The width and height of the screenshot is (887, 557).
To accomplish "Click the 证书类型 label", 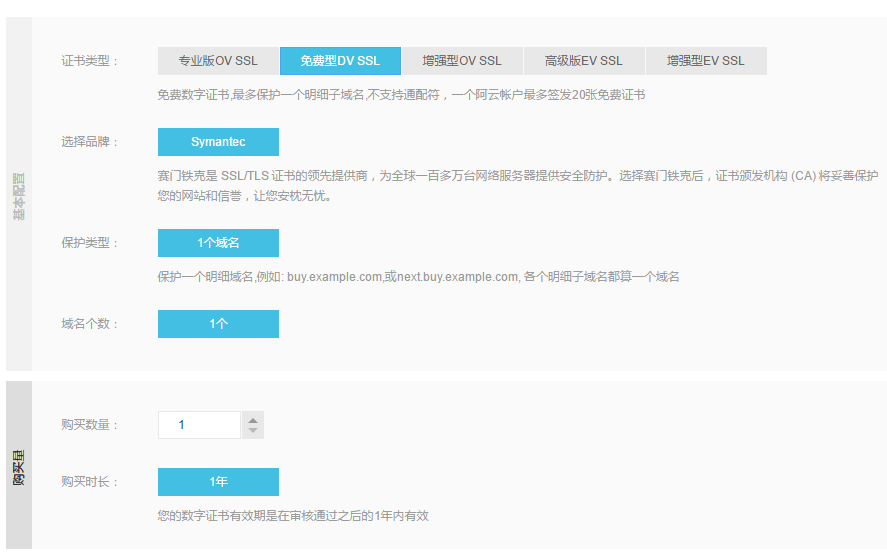I will click(89, 61).
